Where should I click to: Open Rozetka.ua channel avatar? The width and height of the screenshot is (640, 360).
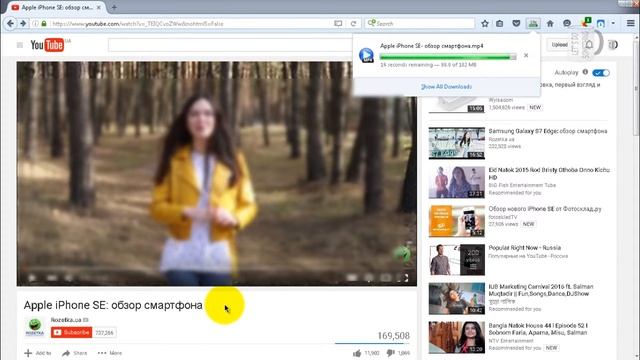tap(35, 327)
